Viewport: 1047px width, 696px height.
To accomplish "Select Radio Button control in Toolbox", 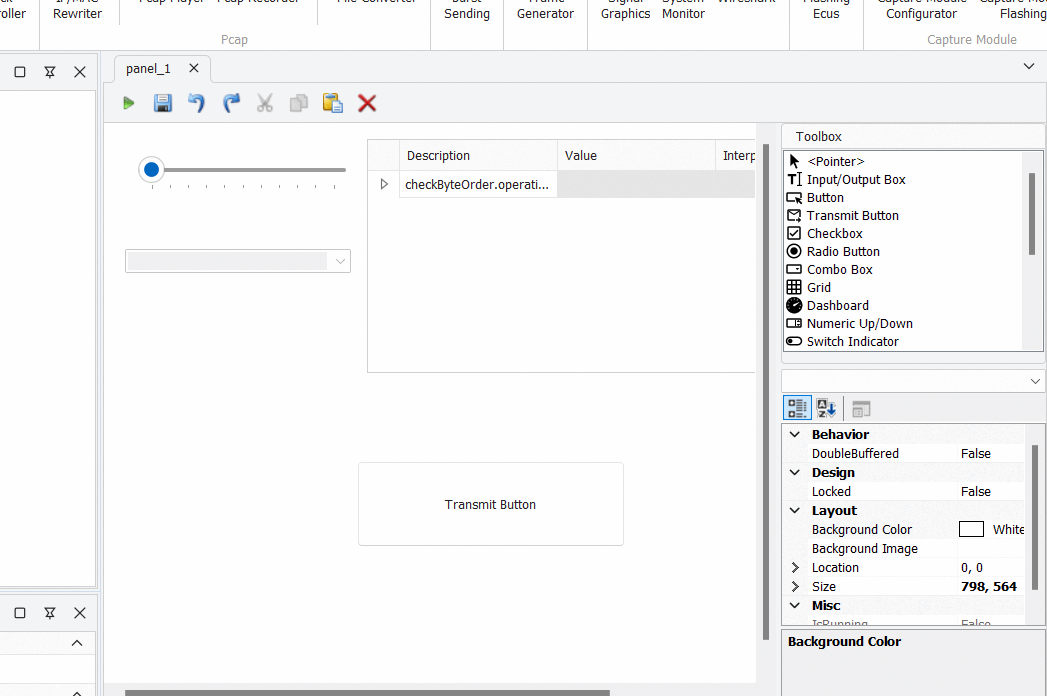I will pos(833,252).
